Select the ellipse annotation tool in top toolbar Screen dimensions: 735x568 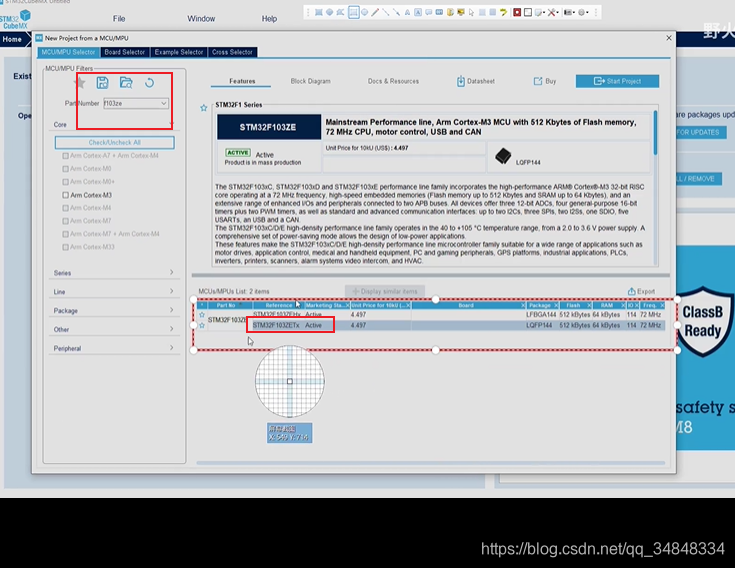pos(364,12)
